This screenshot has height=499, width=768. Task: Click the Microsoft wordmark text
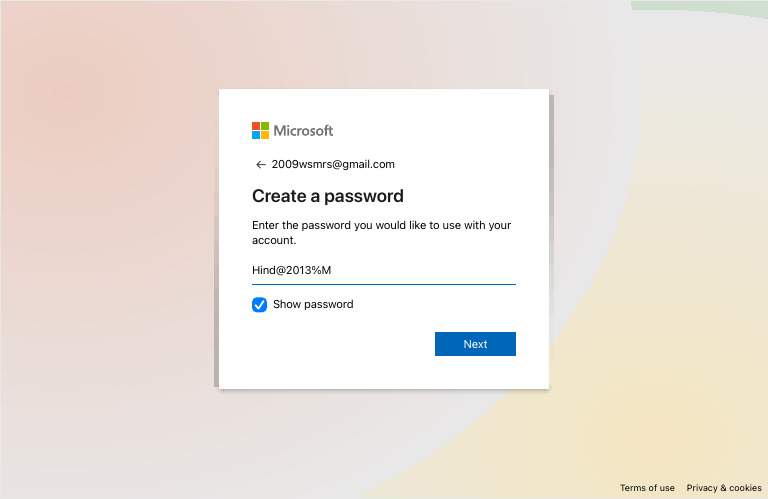pyautogui.click(x=303, y=131)
